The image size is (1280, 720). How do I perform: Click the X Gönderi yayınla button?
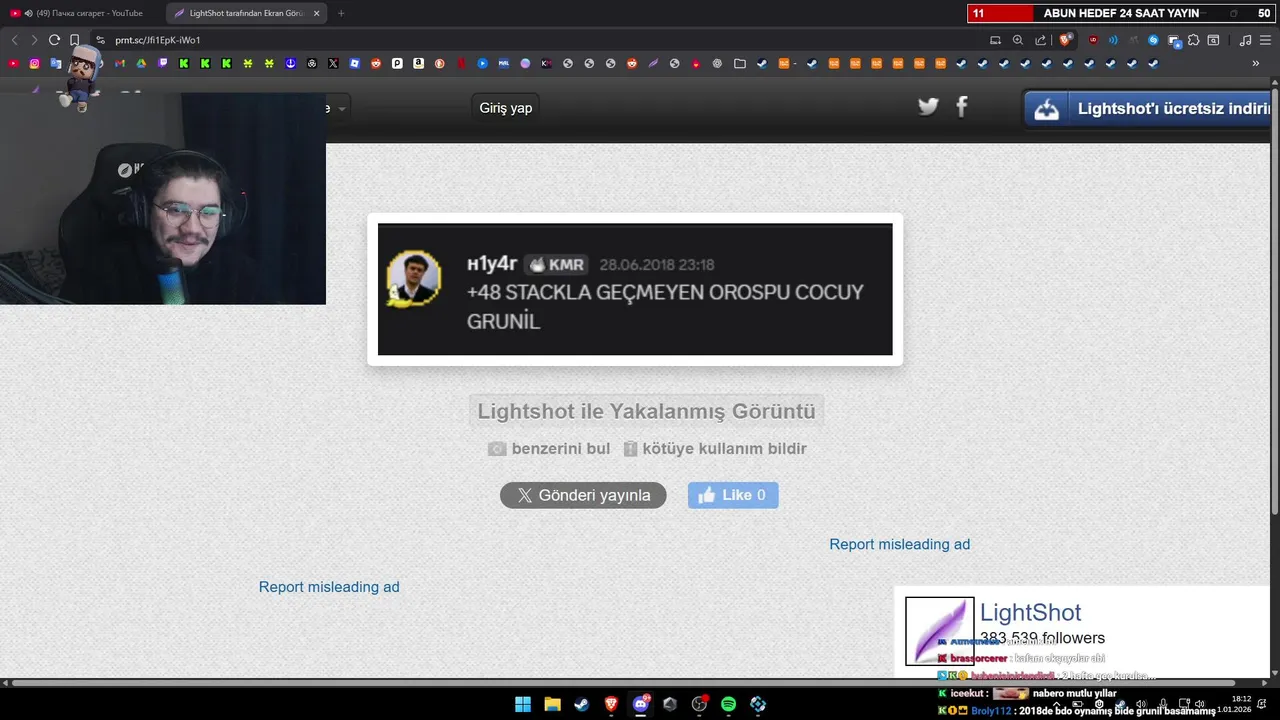tap(583, 495)
